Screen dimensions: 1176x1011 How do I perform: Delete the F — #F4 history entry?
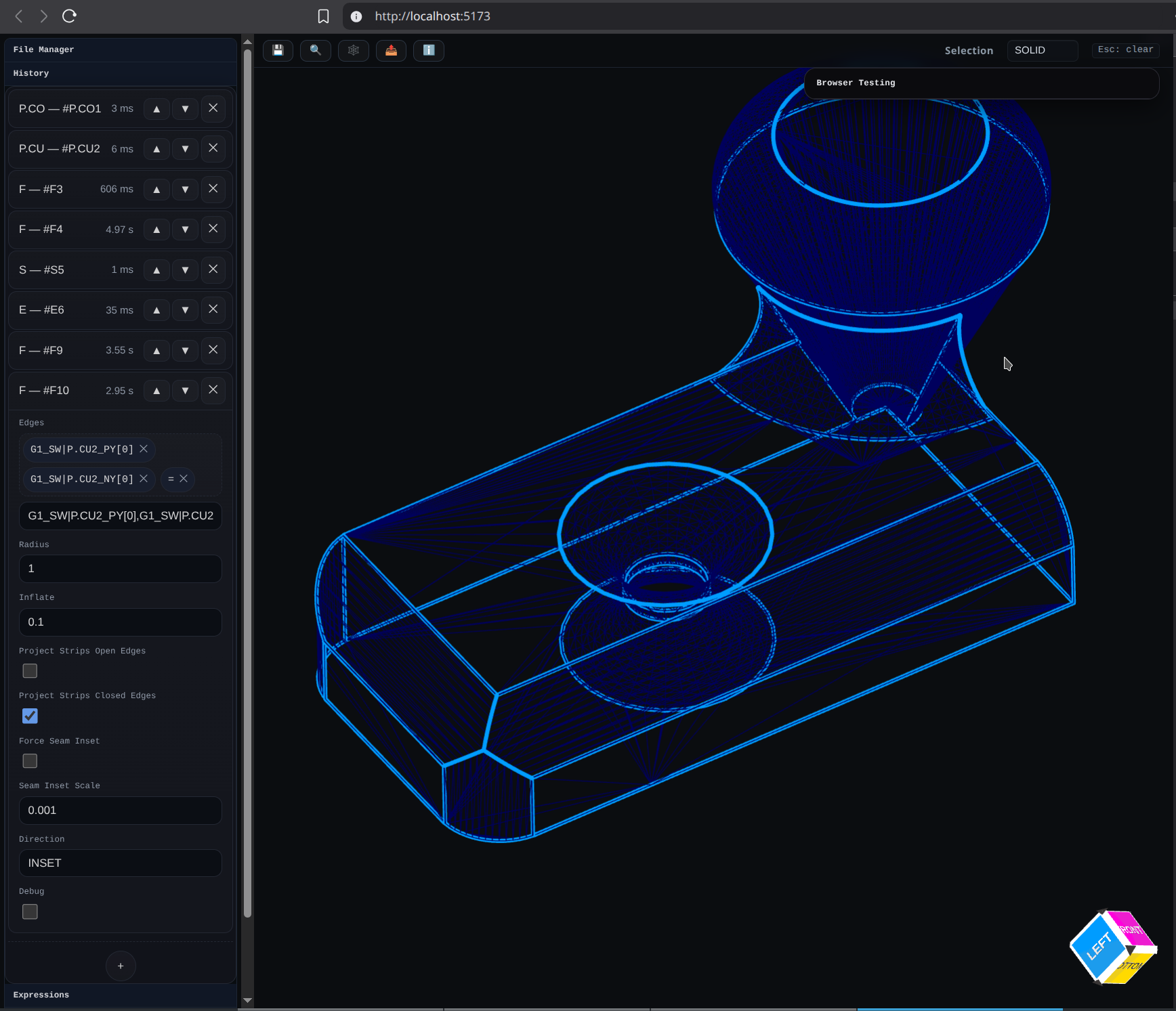[x=213, y=229]
